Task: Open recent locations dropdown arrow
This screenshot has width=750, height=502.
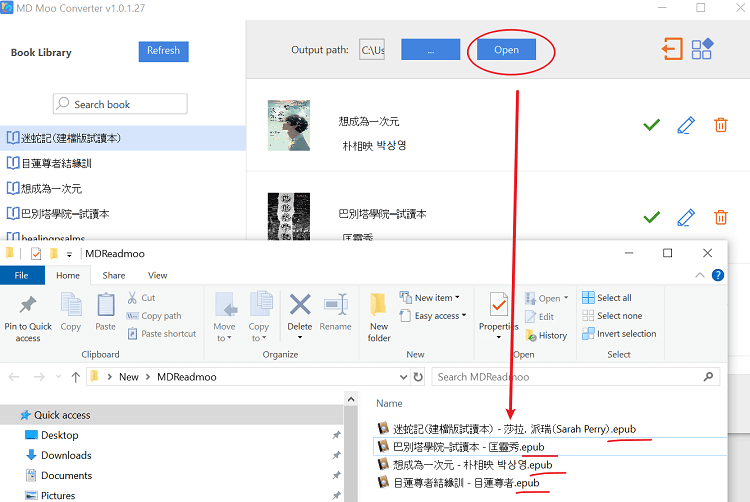Action: tap(58, 377)
